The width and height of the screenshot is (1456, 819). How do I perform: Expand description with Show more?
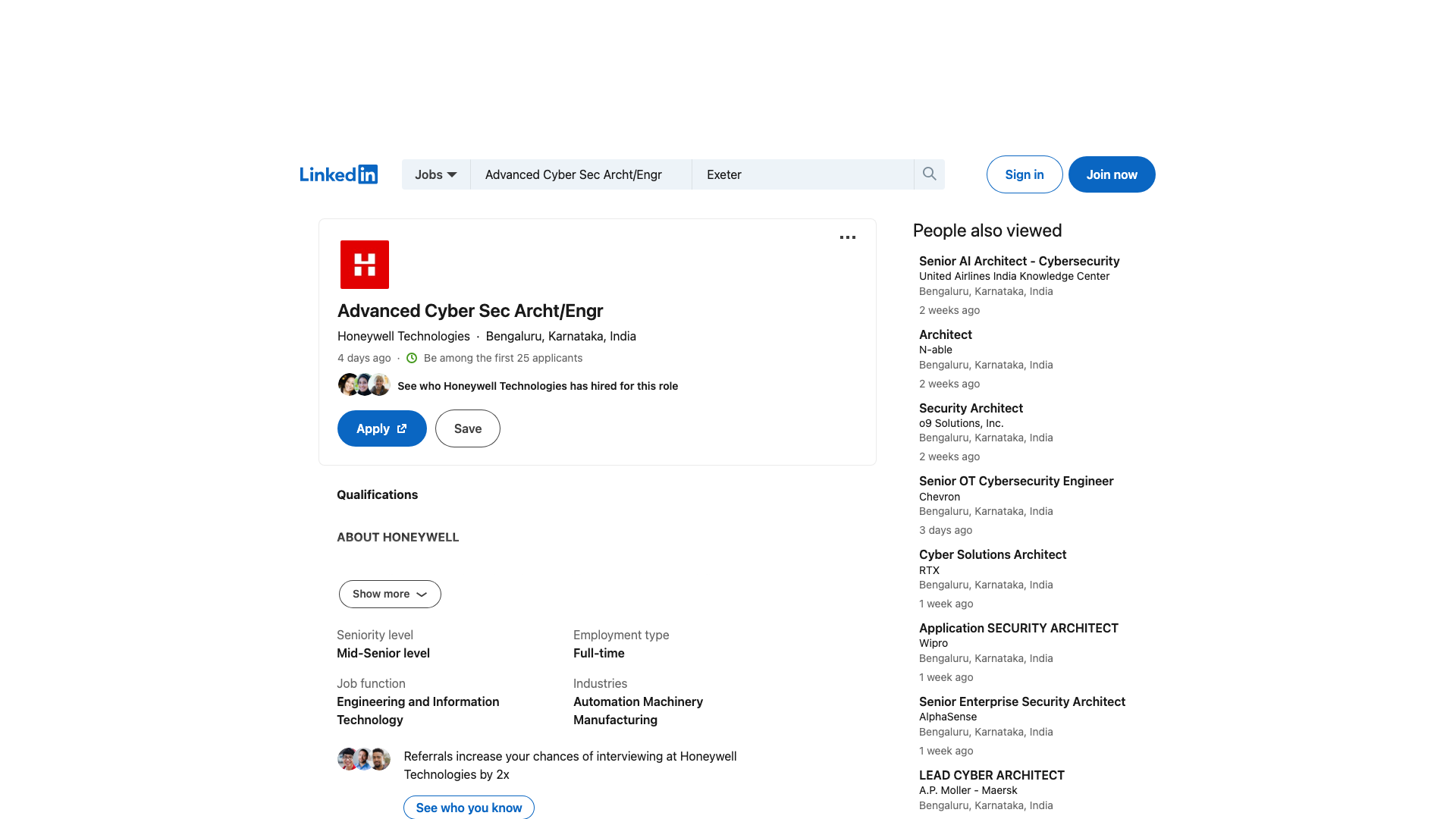click(x=390, y=594)
